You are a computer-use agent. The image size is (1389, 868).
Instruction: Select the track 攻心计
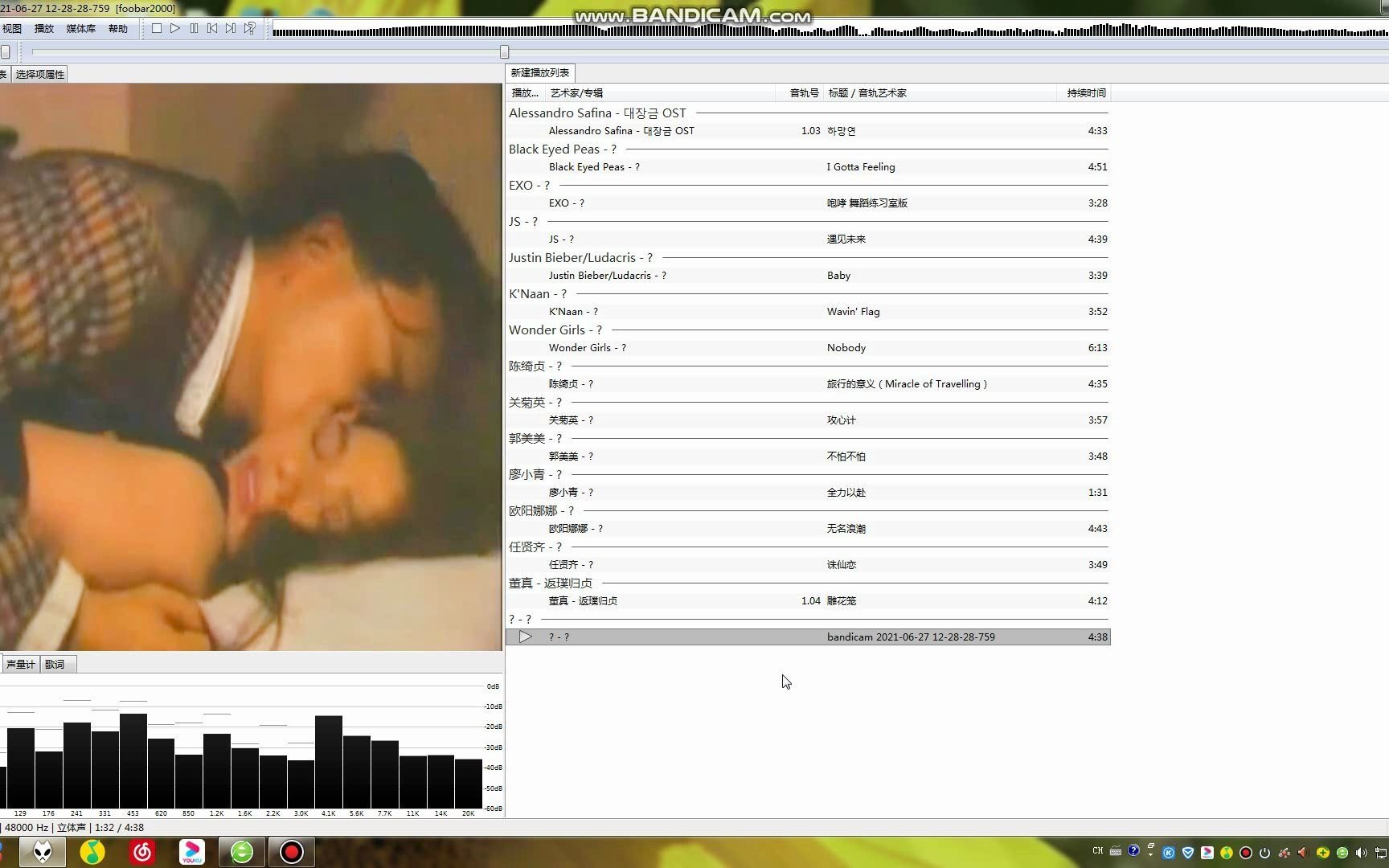(808, 420)
